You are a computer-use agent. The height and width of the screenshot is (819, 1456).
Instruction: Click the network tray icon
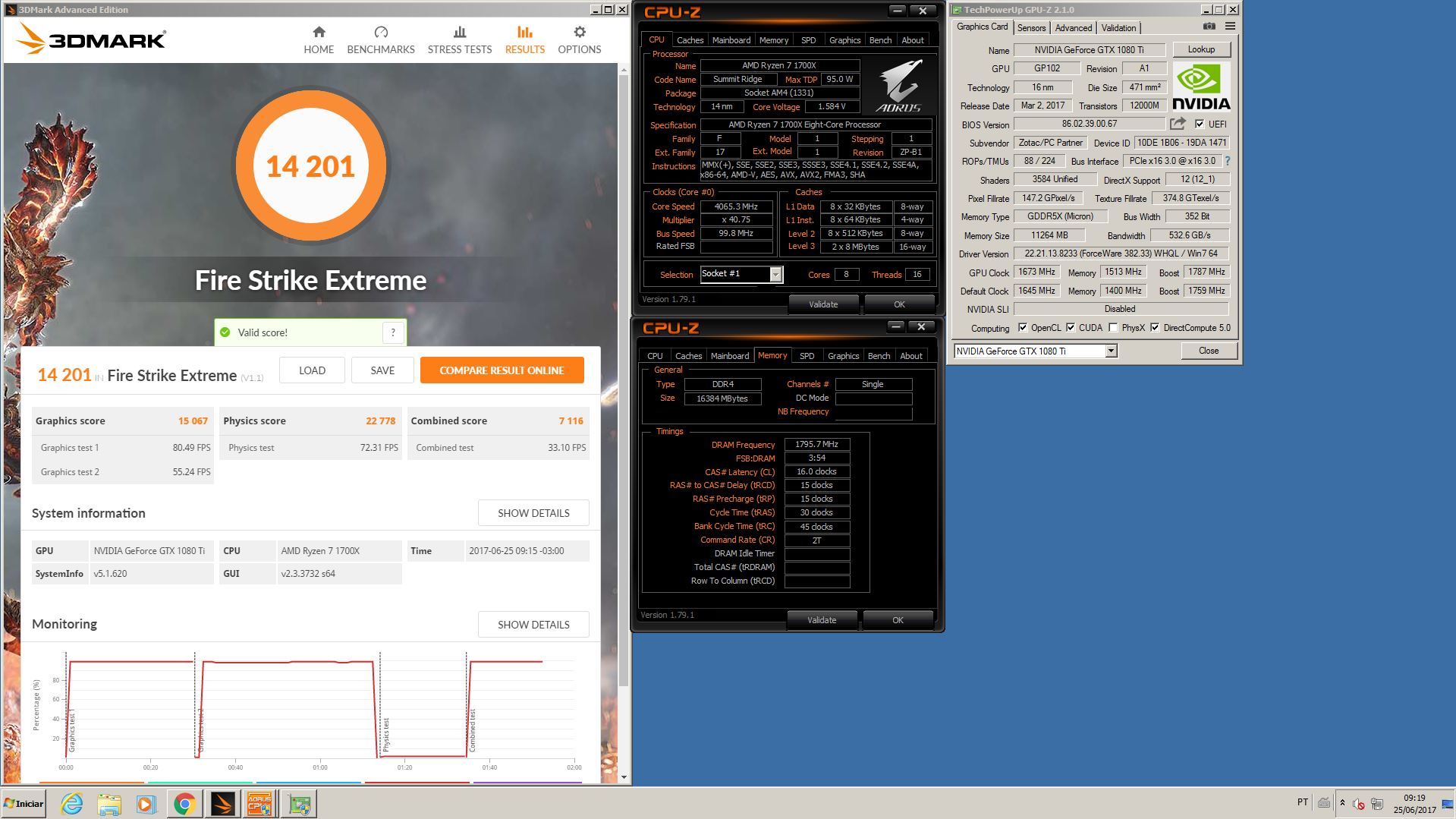coord(1377,803)
